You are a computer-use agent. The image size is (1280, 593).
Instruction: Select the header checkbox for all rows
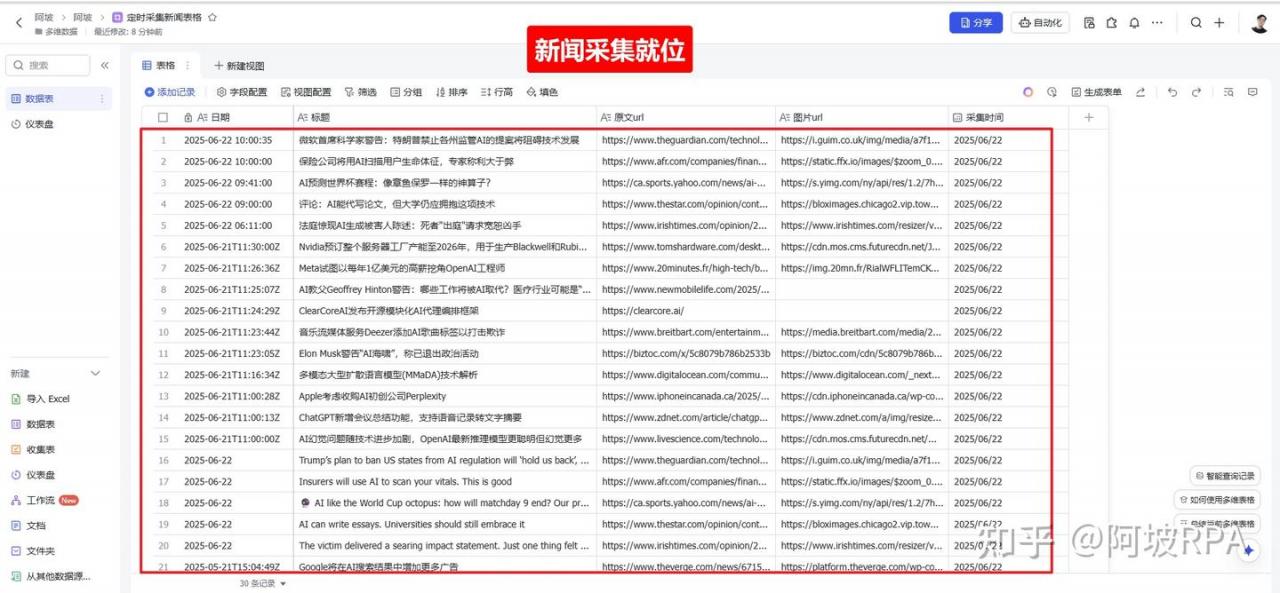click(x=163, y=118)
